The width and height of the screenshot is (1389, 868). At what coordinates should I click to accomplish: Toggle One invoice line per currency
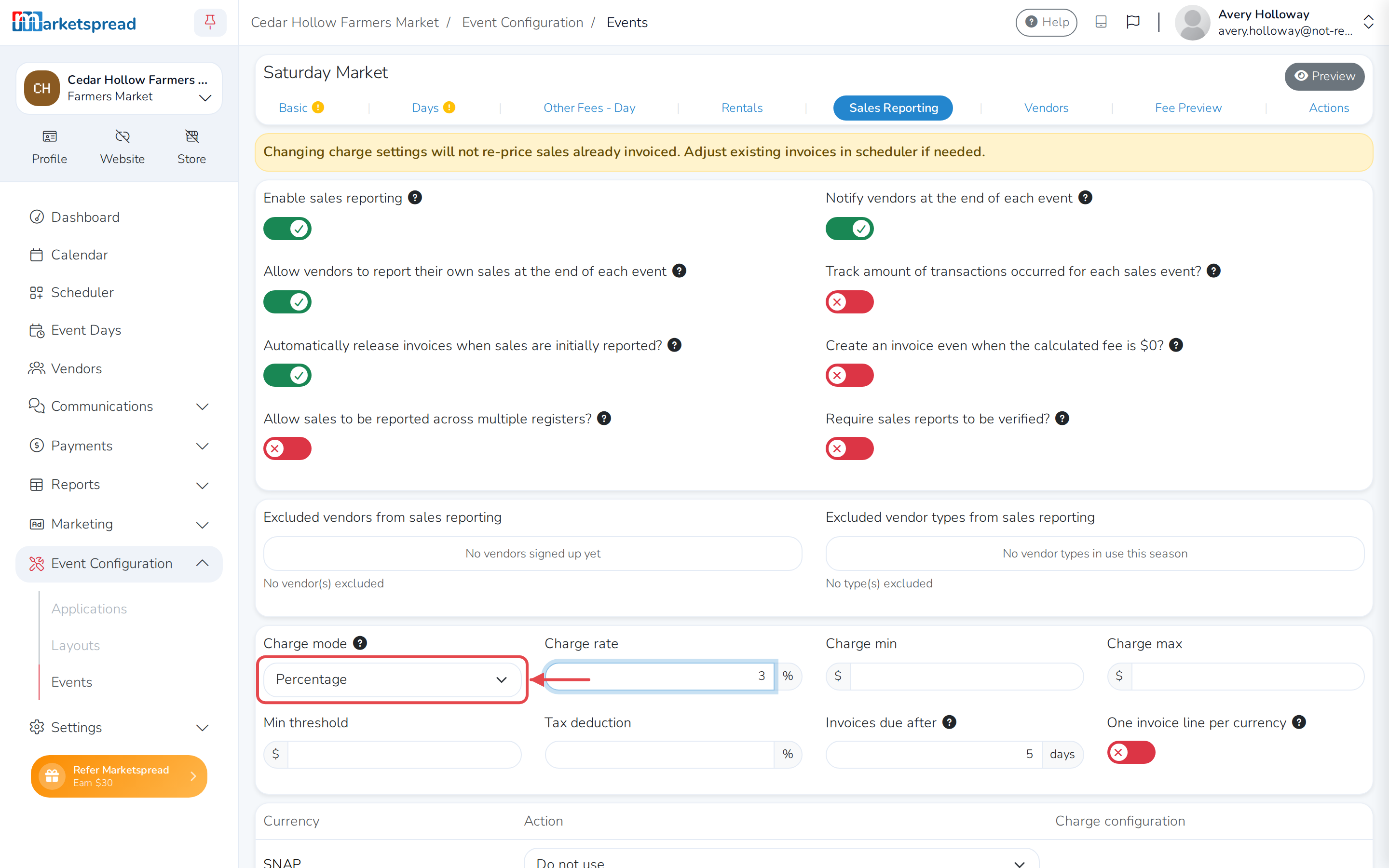pos(1130,753)
